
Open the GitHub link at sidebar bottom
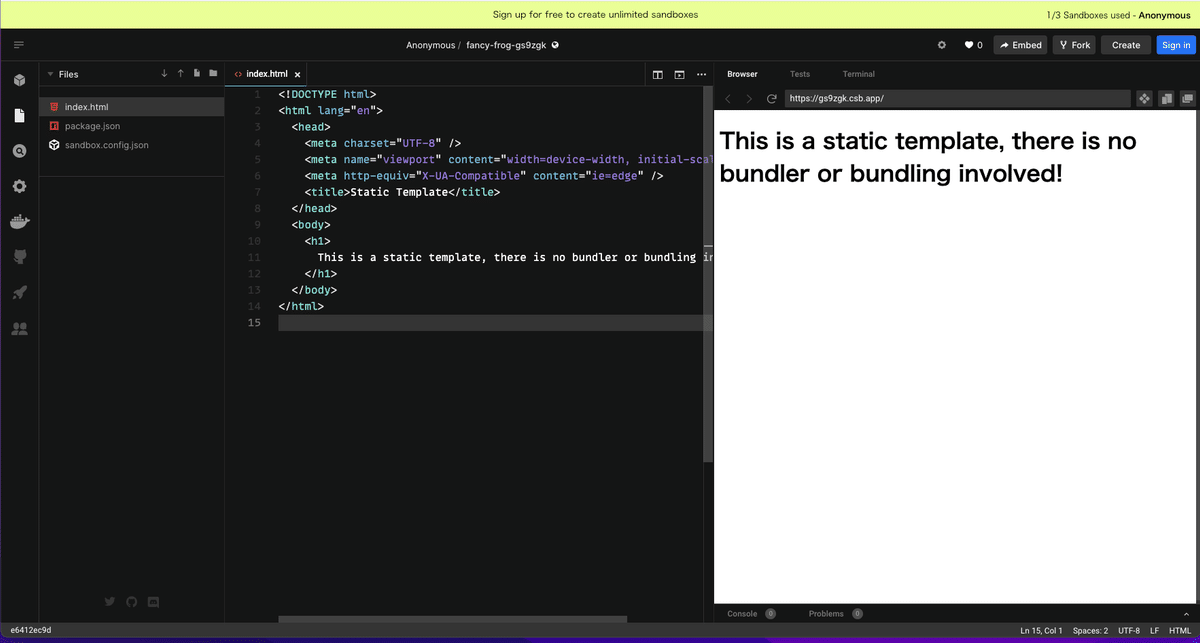[x=131, y=601]
